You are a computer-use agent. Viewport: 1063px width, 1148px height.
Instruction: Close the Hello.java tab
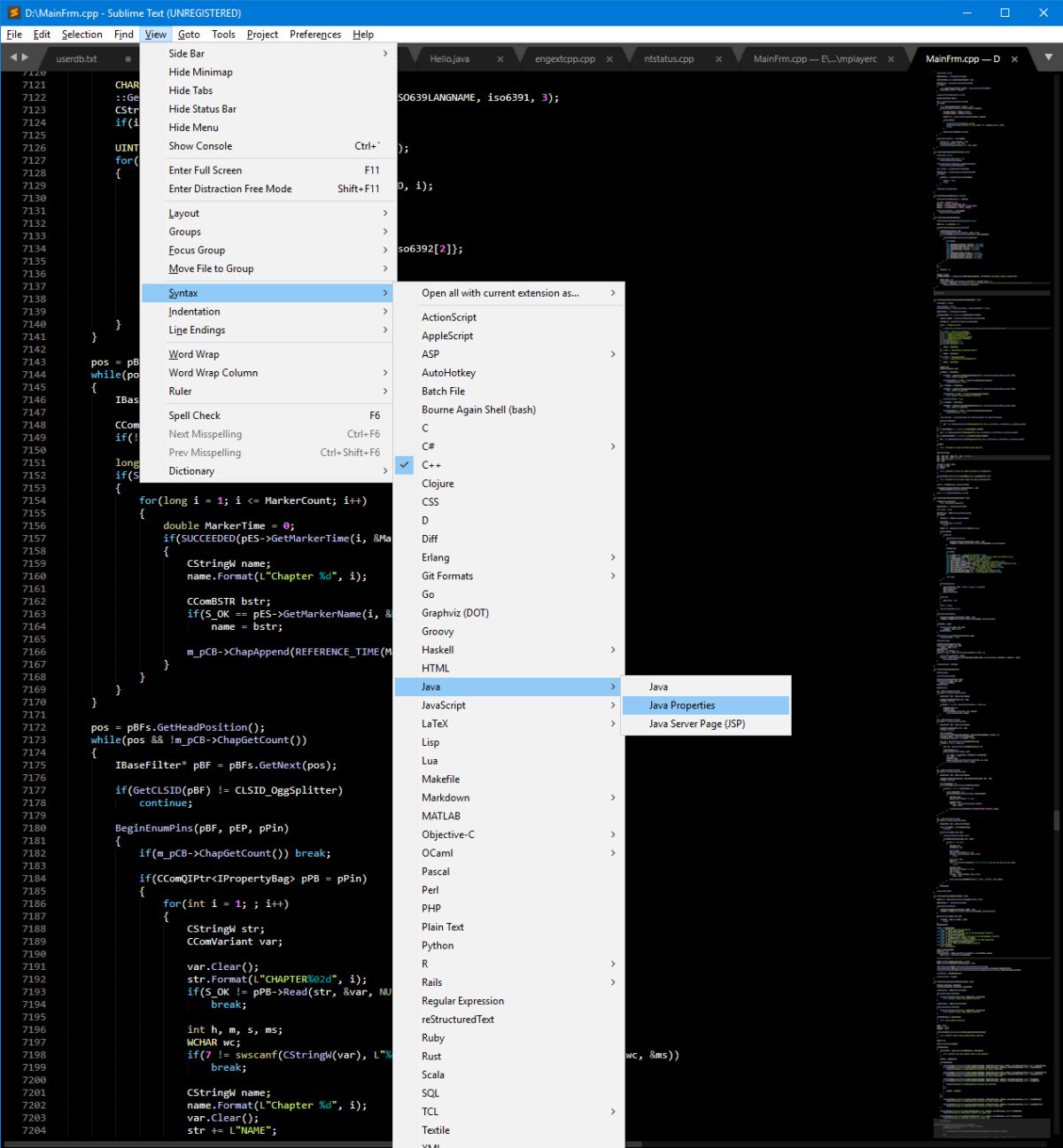click(500, 59)
